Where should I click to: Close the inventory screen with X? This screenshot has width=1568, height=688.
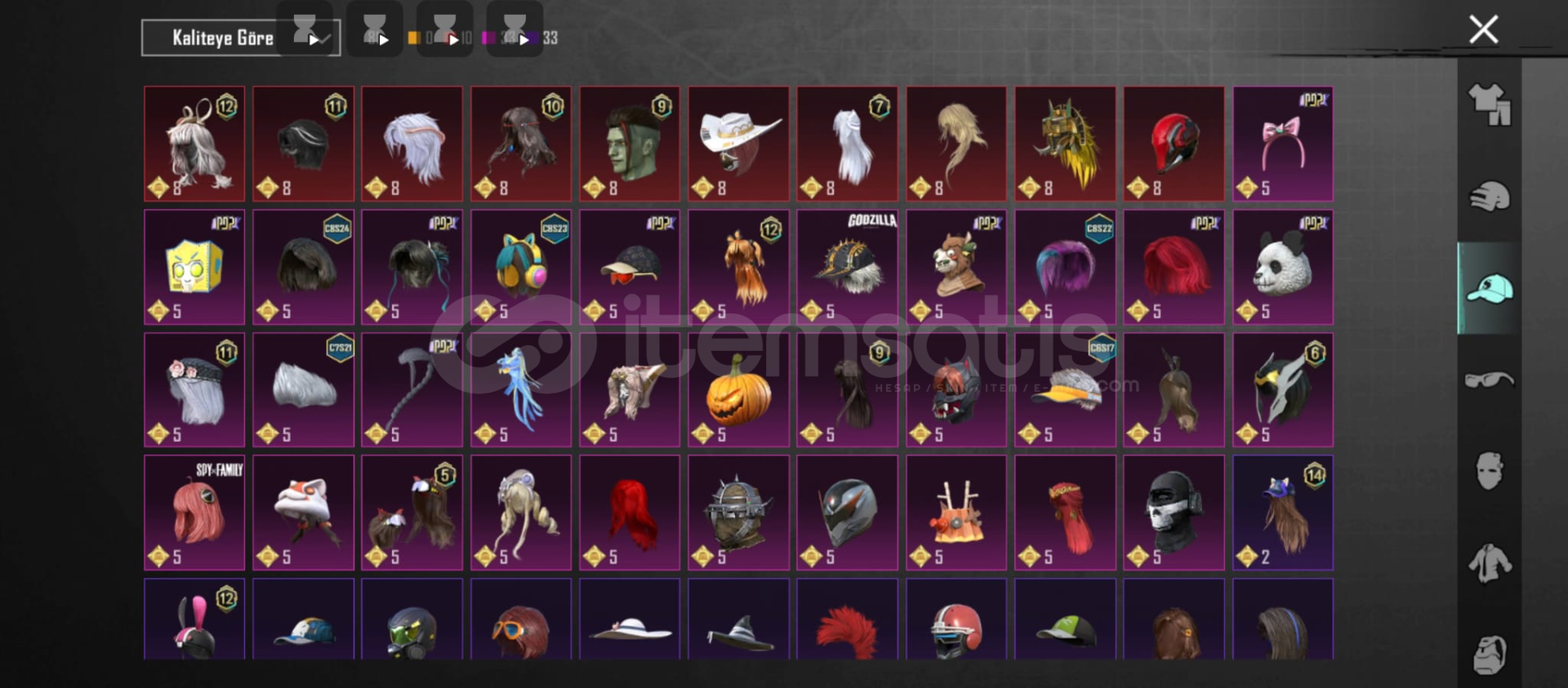pos(1484,29)
